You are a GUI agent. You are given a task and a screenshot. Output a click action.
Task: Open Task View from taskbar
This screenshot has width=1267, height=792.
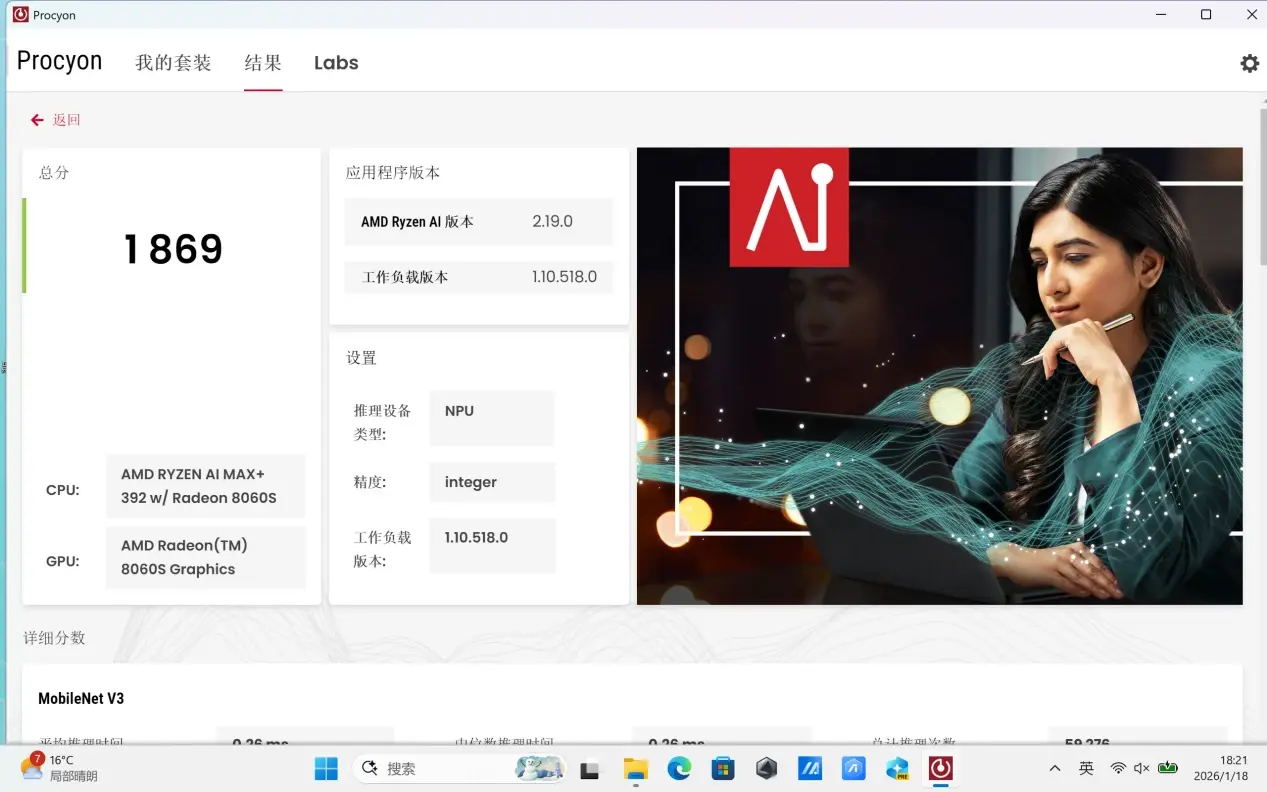pyautogui.click(x=590, y=768)
